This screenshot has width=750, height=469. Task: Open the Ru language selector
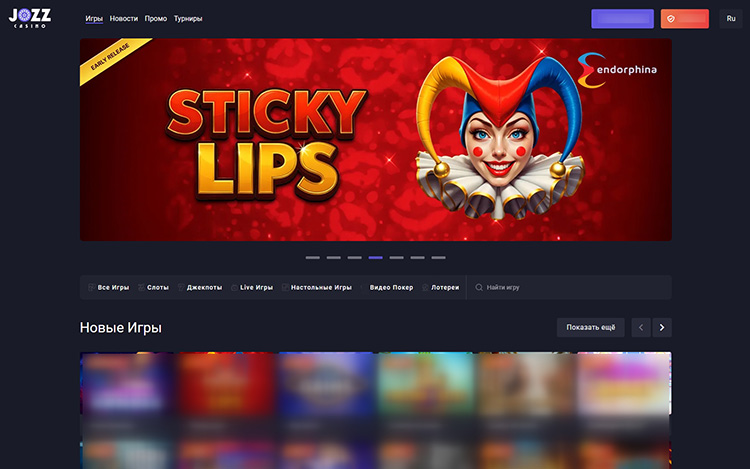click(731, 19)
